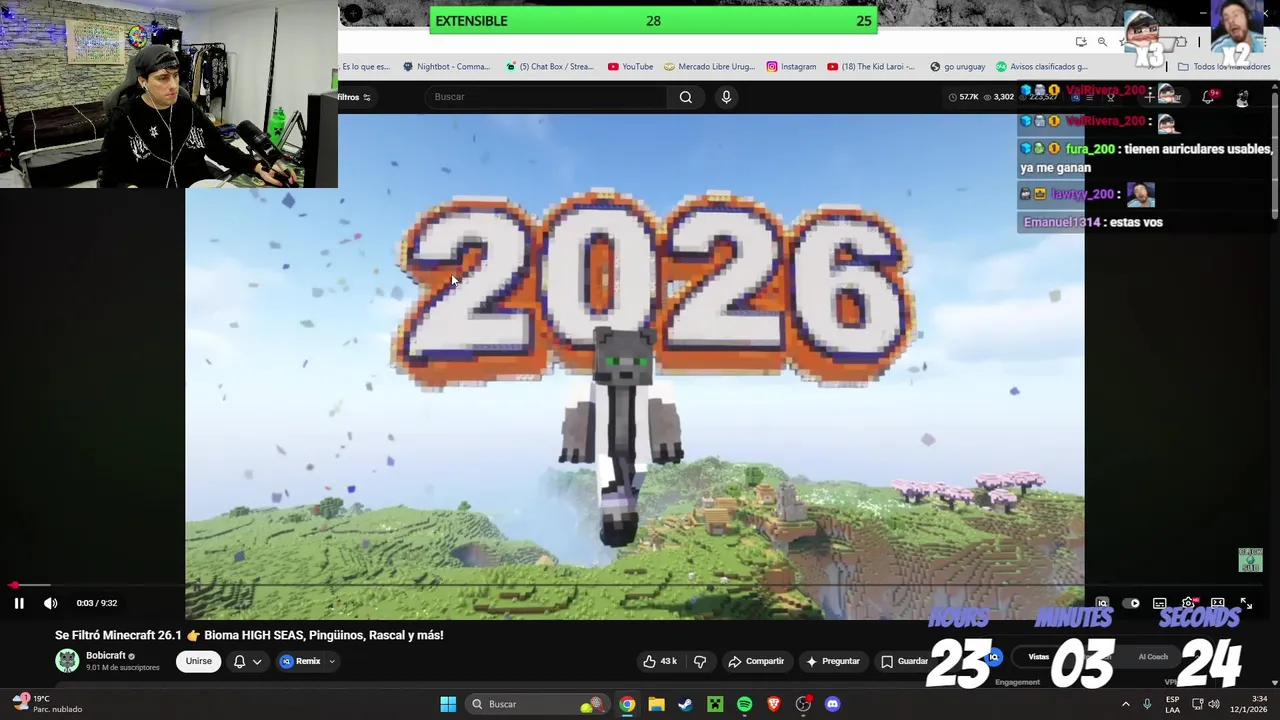Click the YouTube search field Buscar
1280x720 pixels.
(548, 97)
